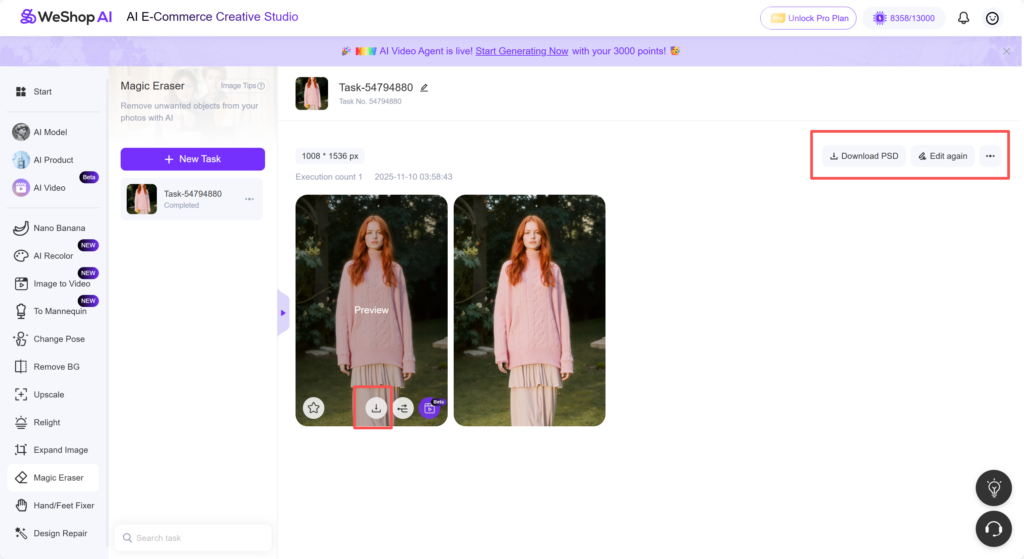Click the Execution count 1 text
The image size is (1024, 559).
(x=328, y=177)
